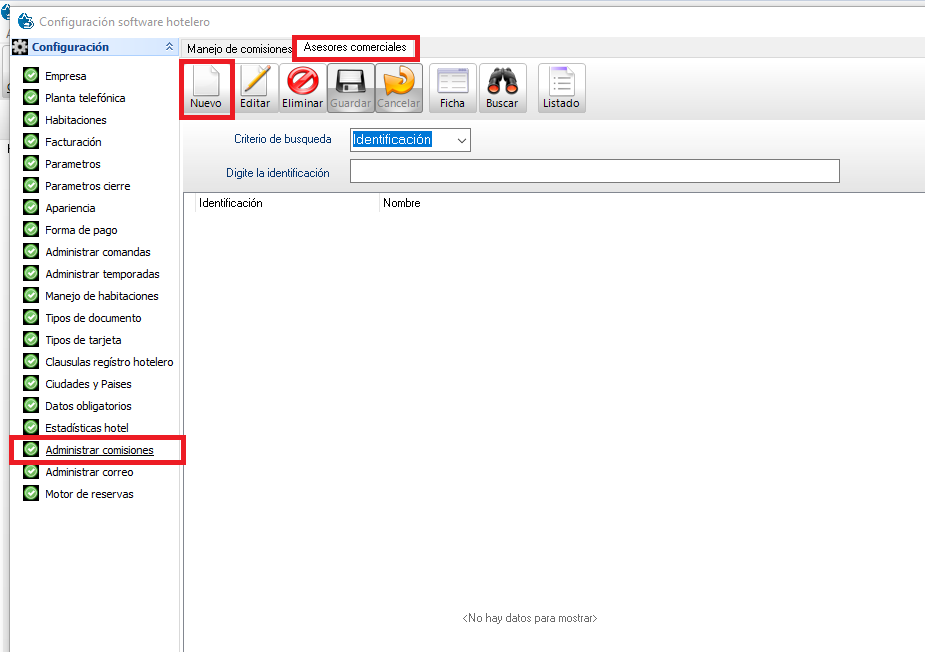
Task: Sort by the Identificación column header
Action: 231,203
